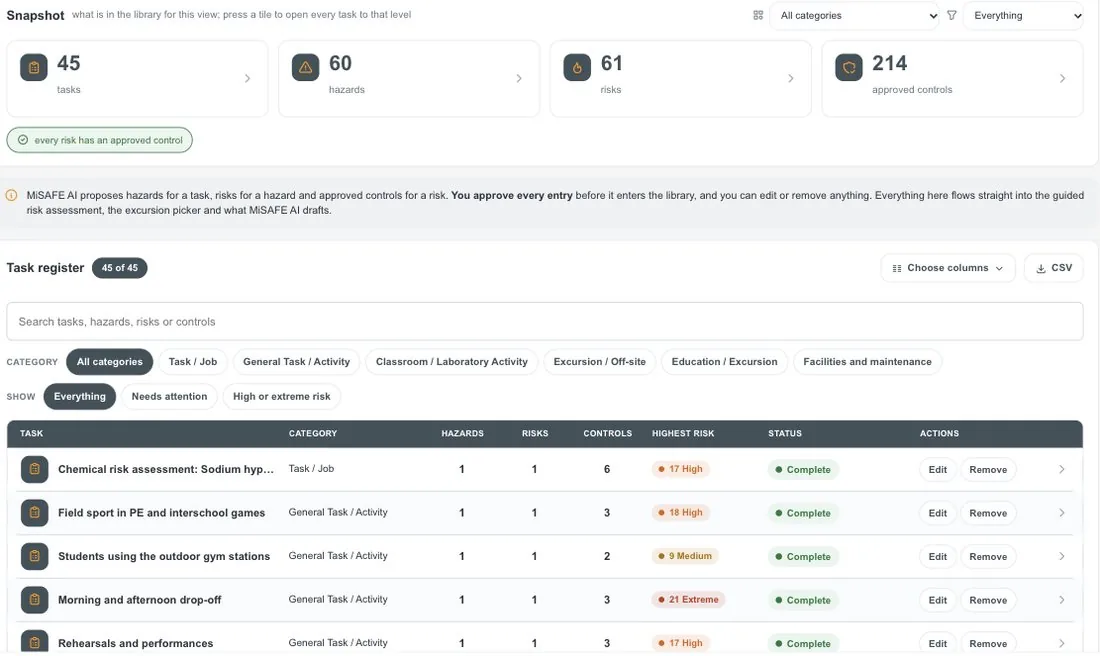Click the filter funnel icon beside Everything dropdown
1100x656 pixels.
951,15
